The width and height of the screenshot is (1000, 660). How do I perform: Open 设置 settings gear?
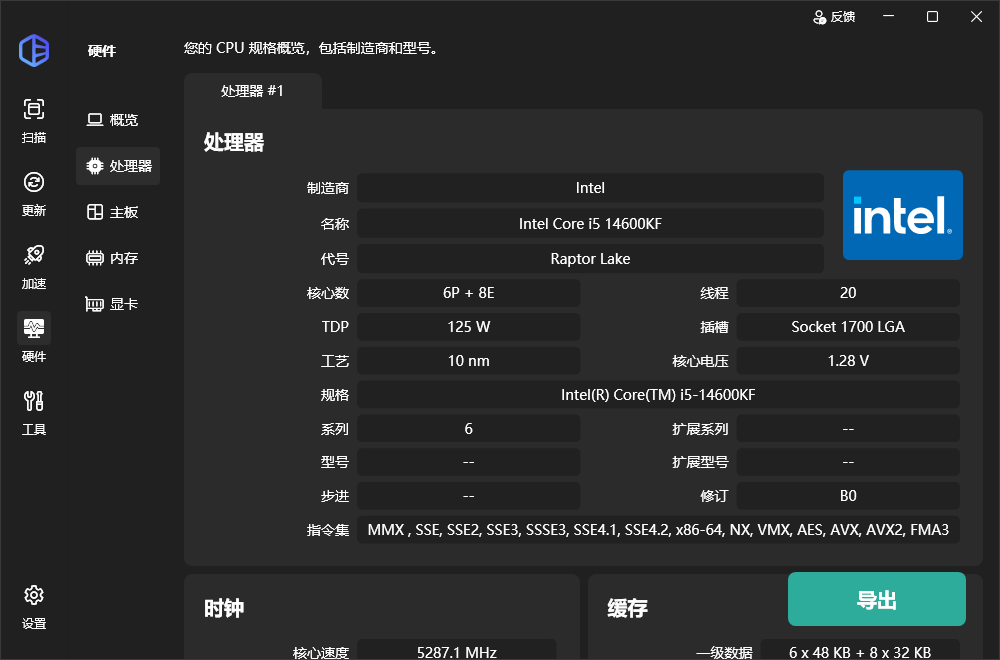[34, 608]
